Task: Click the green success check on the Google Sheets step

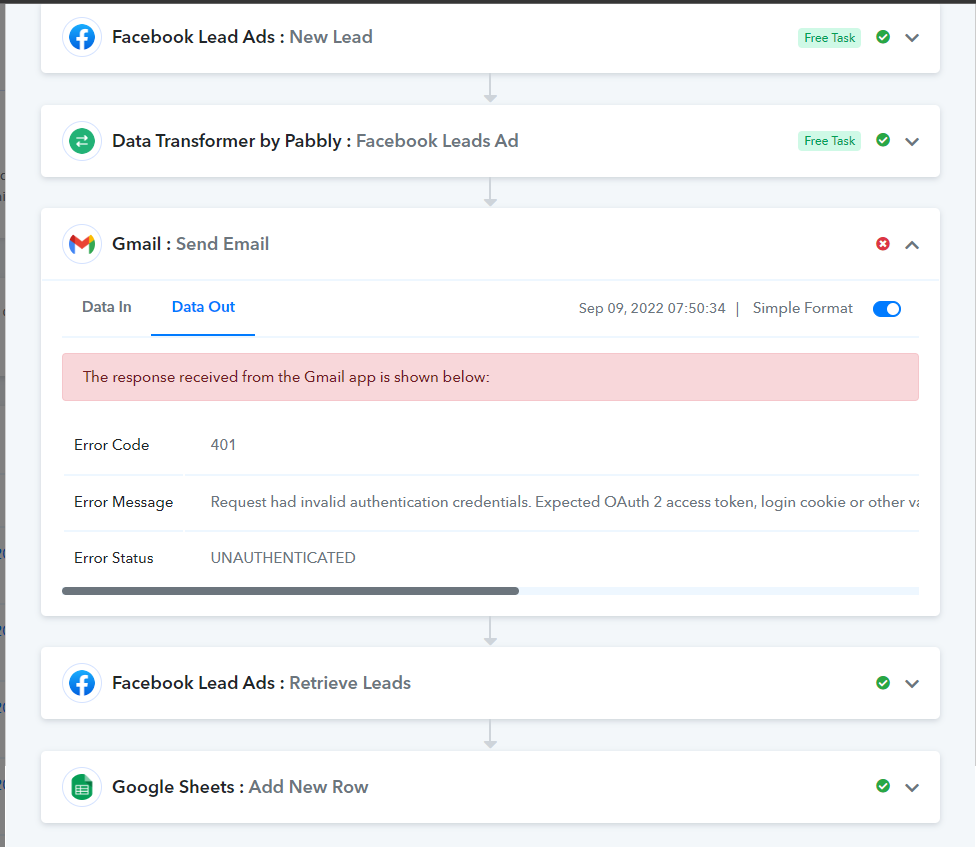Action: point(883,786)
